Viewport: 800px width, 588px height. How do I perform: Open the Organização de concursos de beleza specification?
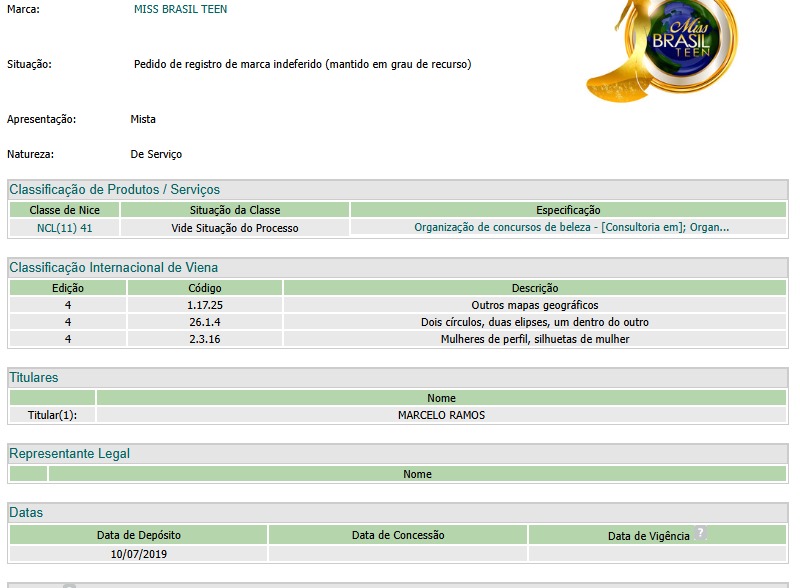click(x=571, y=228)
